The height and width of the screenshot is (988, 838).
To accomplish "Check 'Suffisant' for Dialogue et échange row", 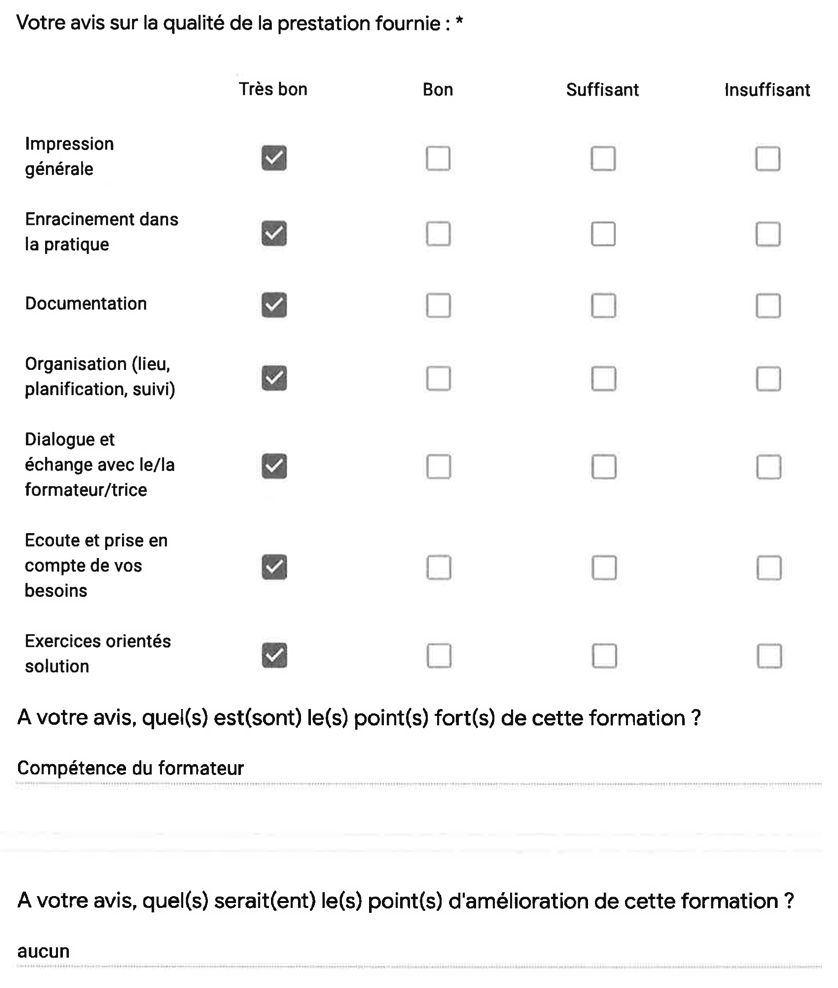I will (x=604, y=467).
